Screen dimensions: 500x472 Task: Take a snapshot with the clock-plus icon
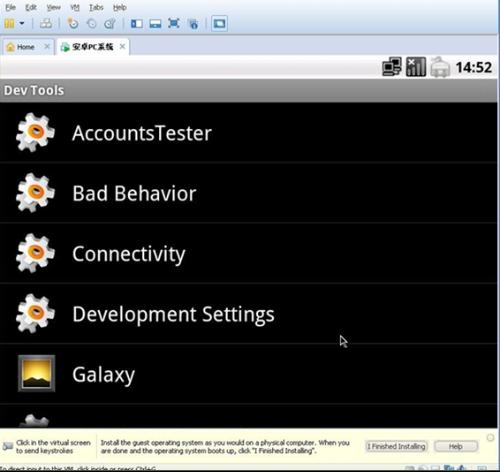tap(73, 24)
